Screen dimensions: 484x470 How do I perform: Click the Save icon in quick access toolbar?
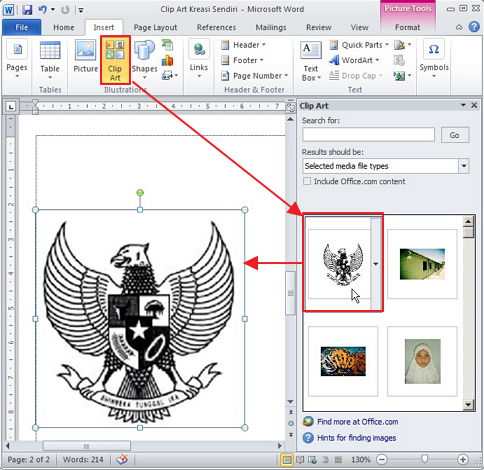click(x=27, y=9)
